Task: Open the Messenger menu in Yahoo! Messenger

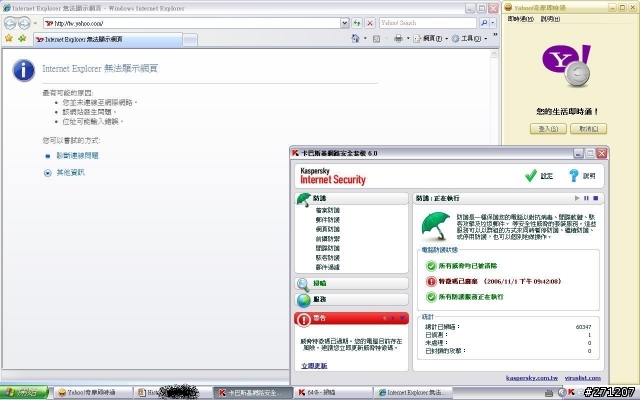Action: (x=520, y=19)
